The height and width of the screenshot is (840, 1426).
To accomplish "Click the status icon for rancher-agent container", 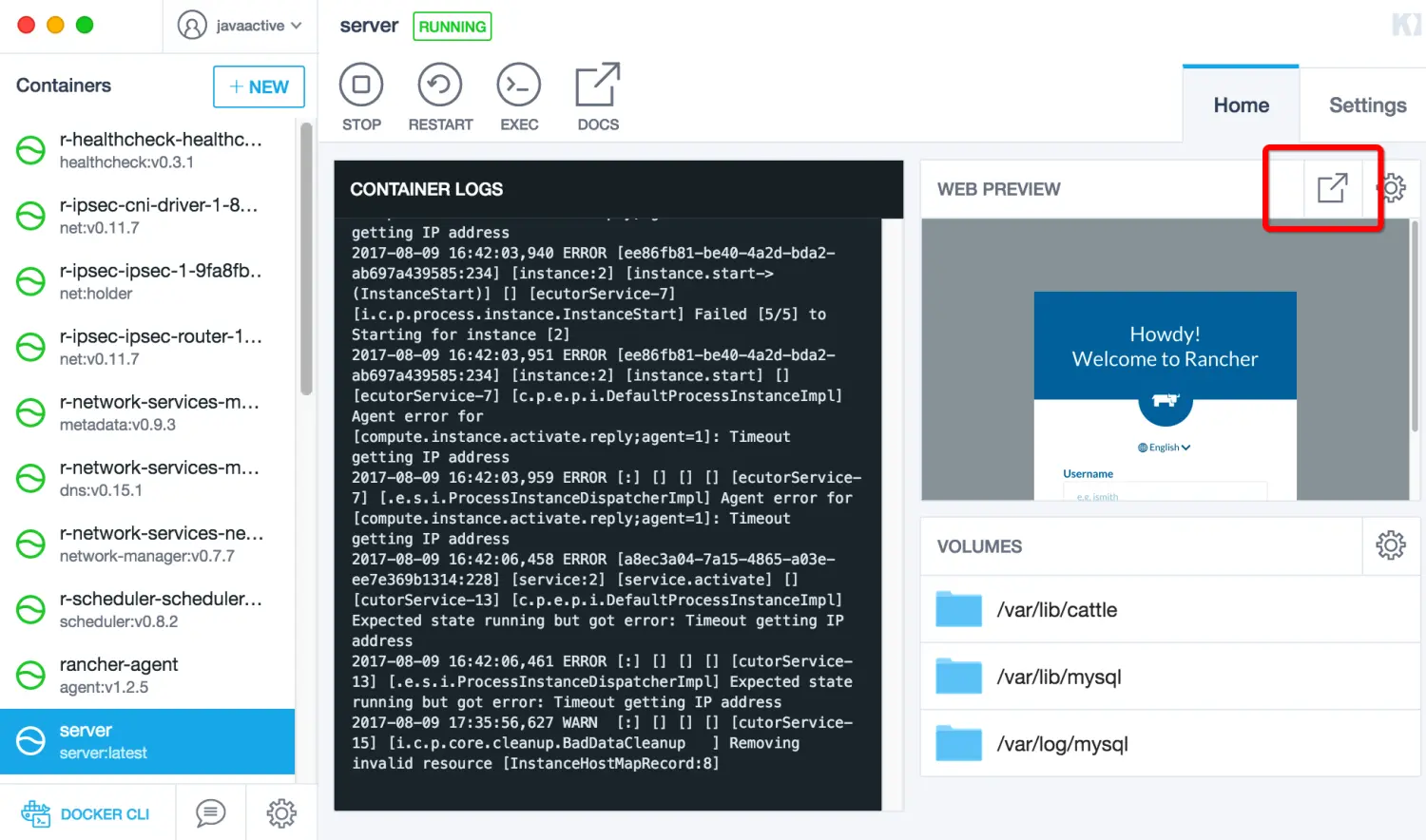I will (30, 675).
